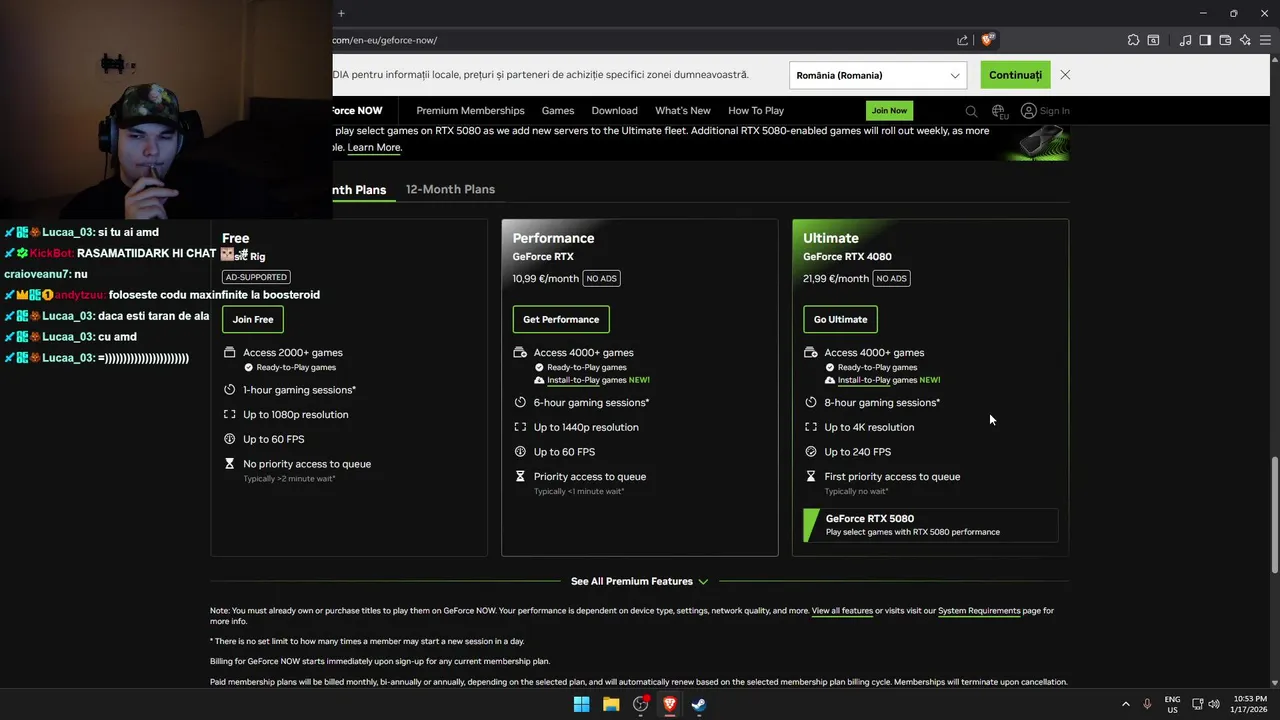The width and height of the screenshot is (1280, 720).
Task: Toggle the Brave sidebar panel icon
Action: [x=1205, y=40]
